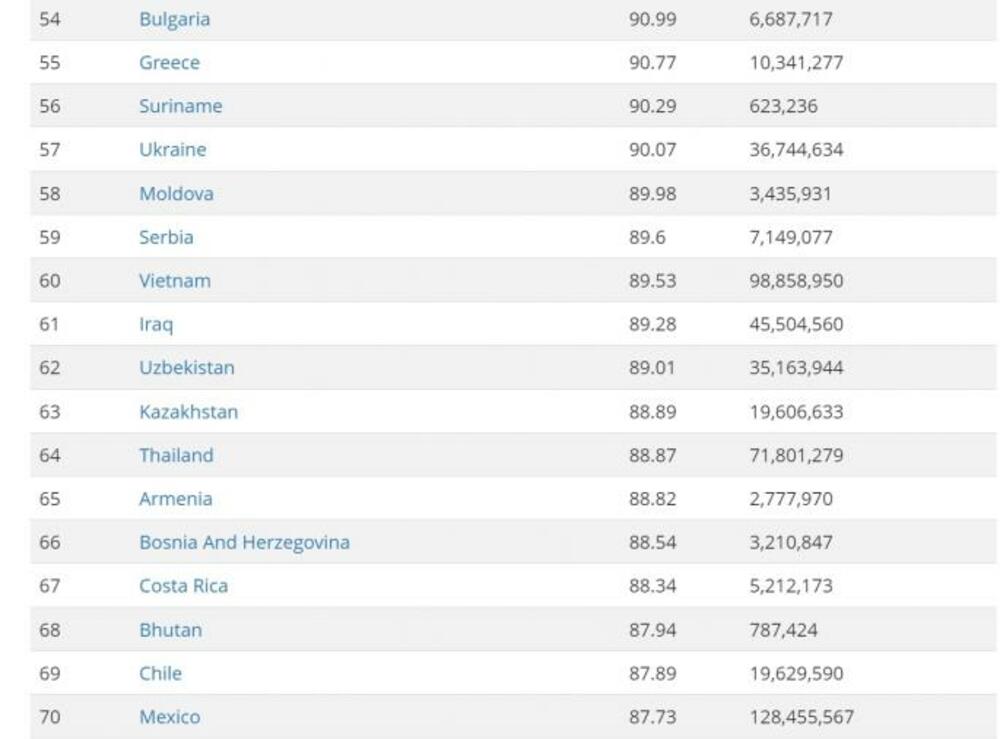Open the Vietnam link
The height and width of the screenshot is (739, 1000).
(x=174, y=281)
